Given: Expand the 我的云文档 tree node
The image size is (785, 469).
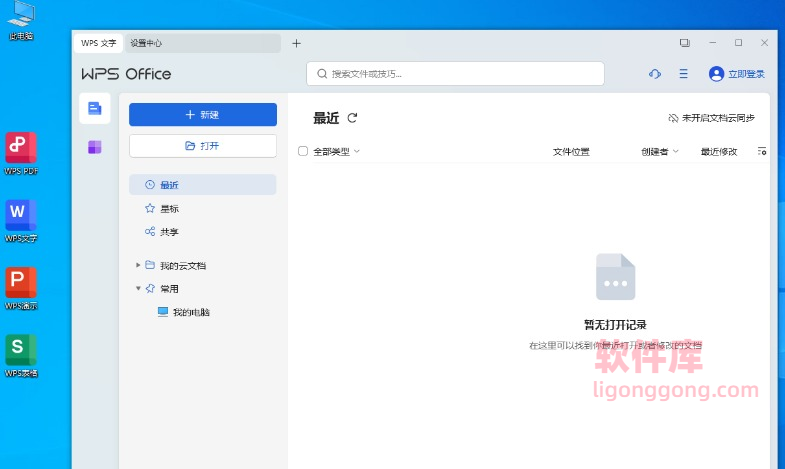Looking at the screenshot, I should point(138,265).
